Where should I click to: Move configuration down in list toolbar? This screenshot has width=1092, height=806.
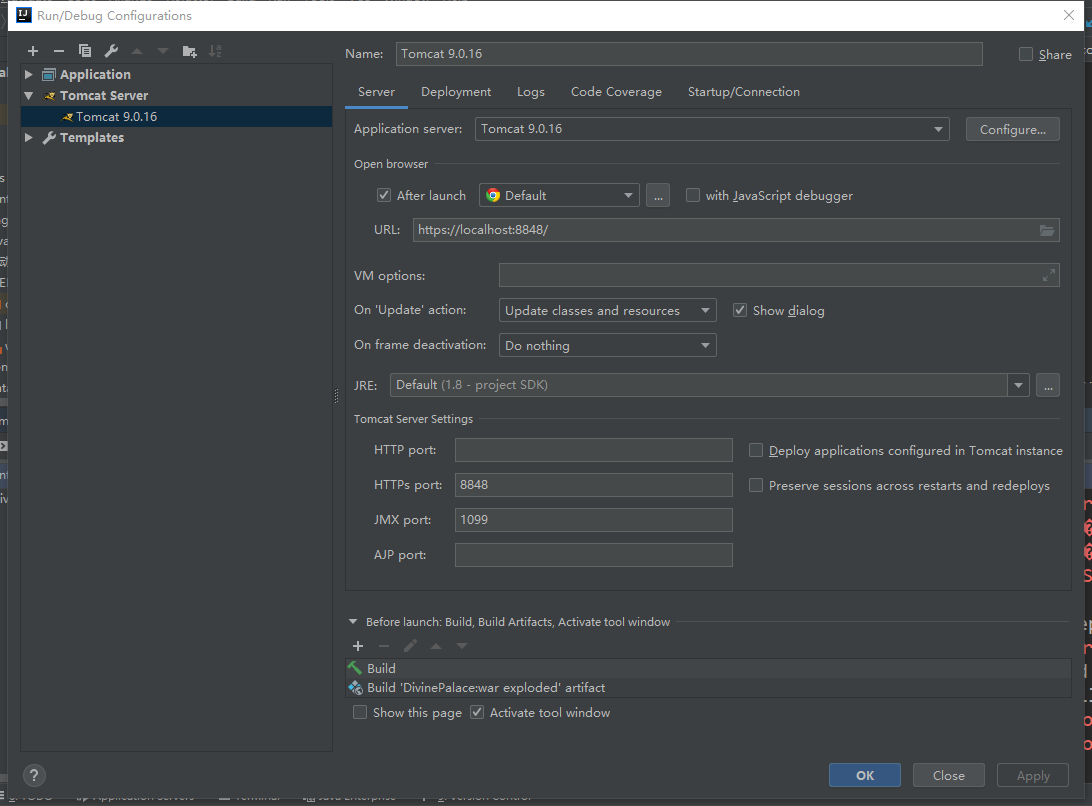coord(163,51)
